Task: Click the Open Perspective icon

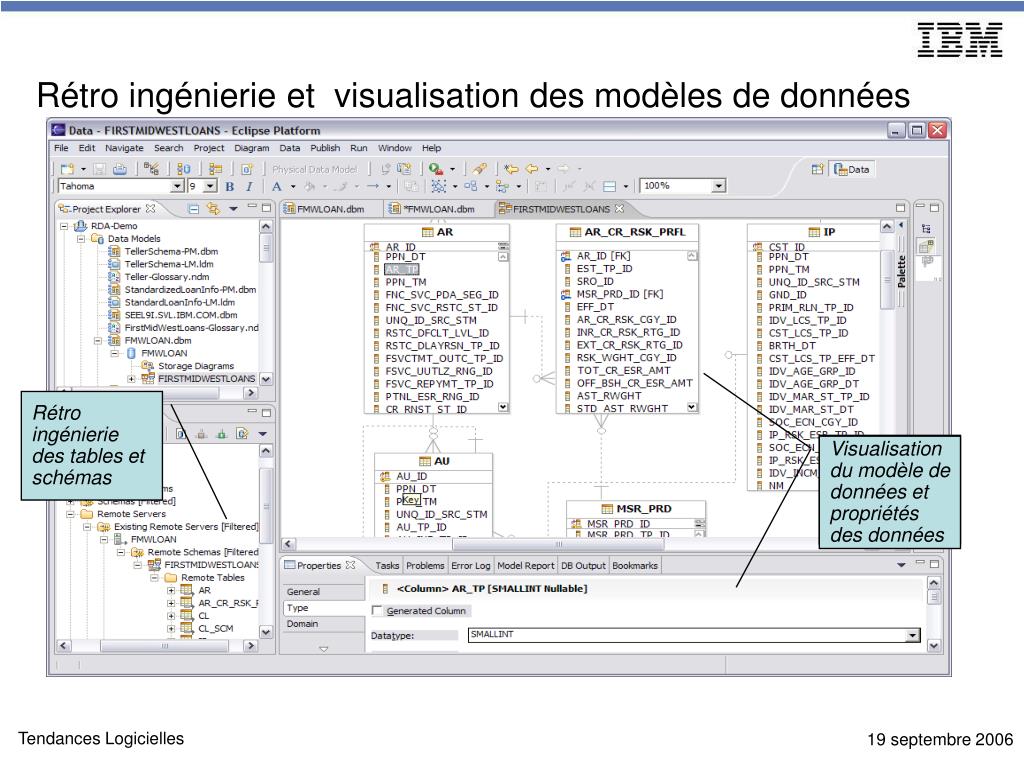Action: (x=817, y=169)
